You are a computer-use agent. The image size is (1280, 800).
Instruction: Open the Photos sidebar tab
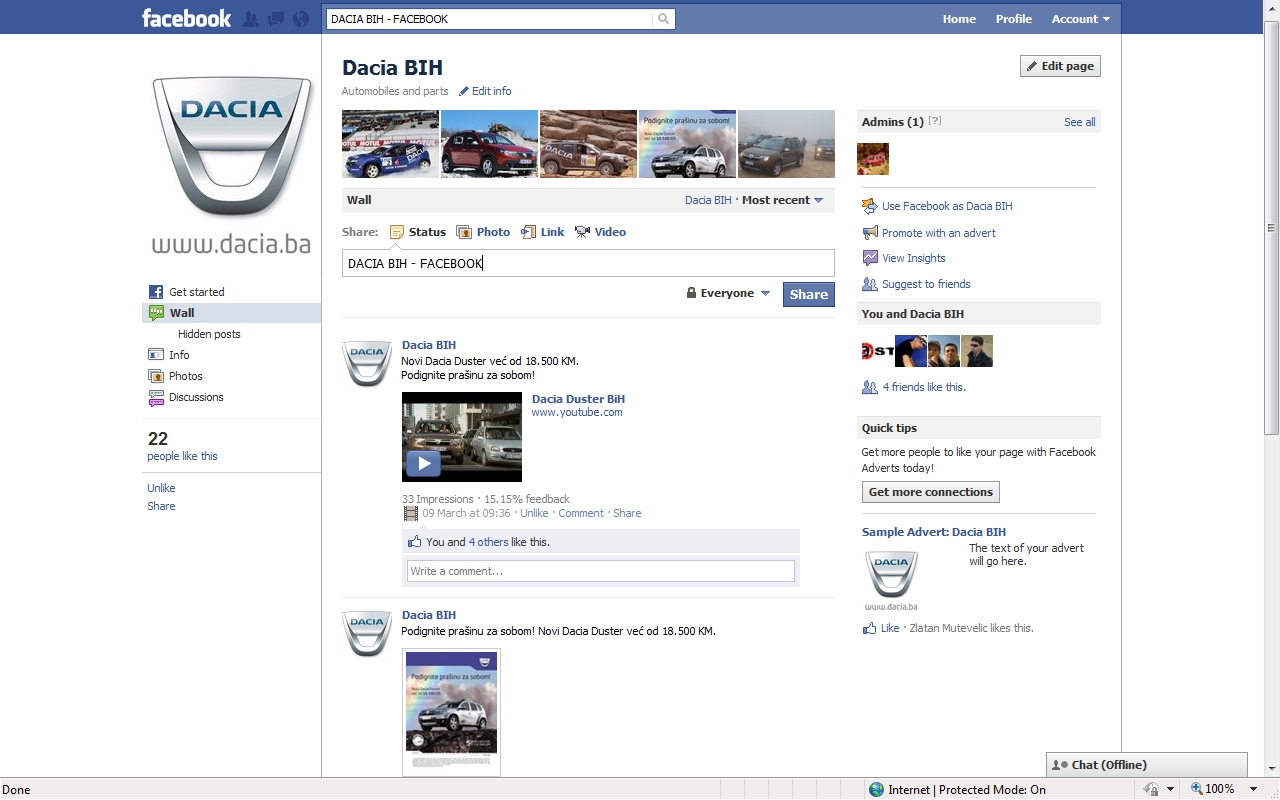tap(175, 376)
